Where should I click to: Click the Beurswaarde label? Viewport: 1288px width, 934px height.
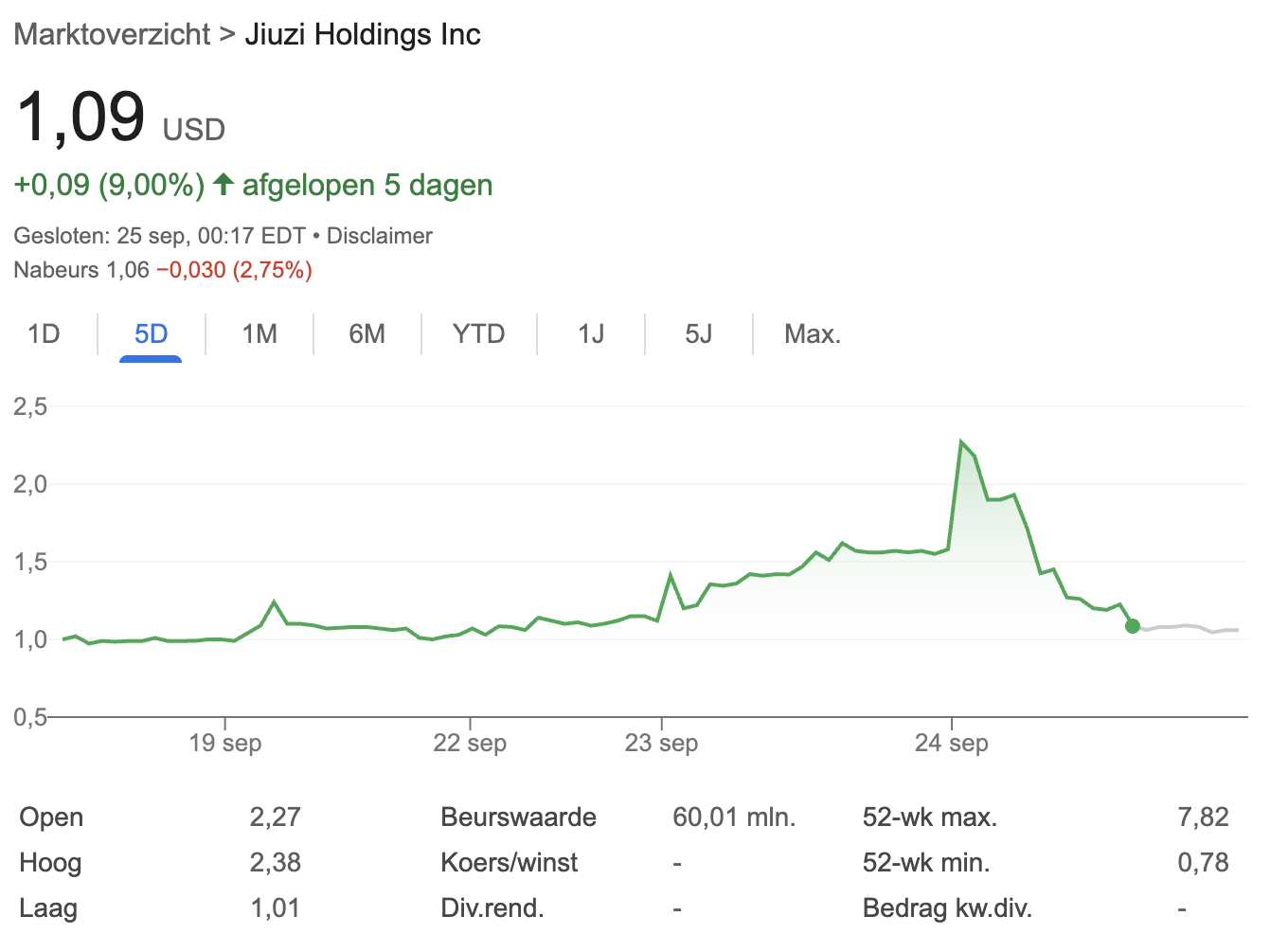(518, 817)
